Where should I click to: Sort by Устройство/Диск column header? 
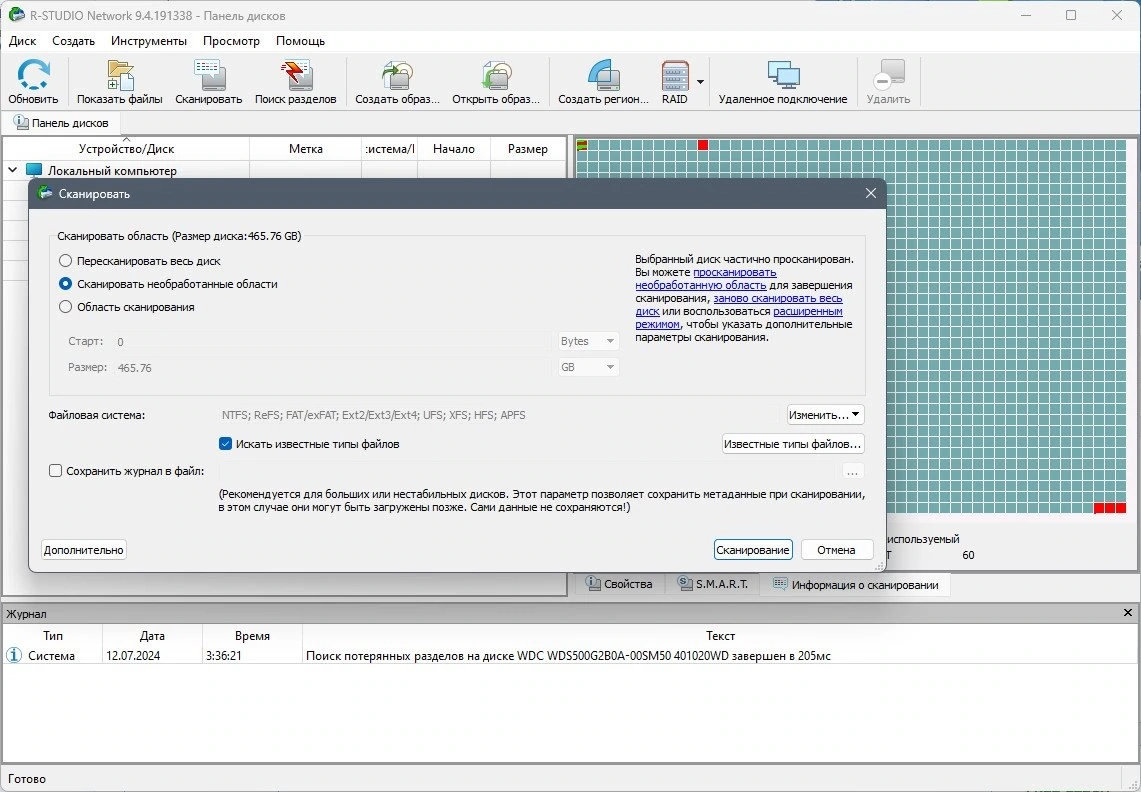tap(127, 148)
